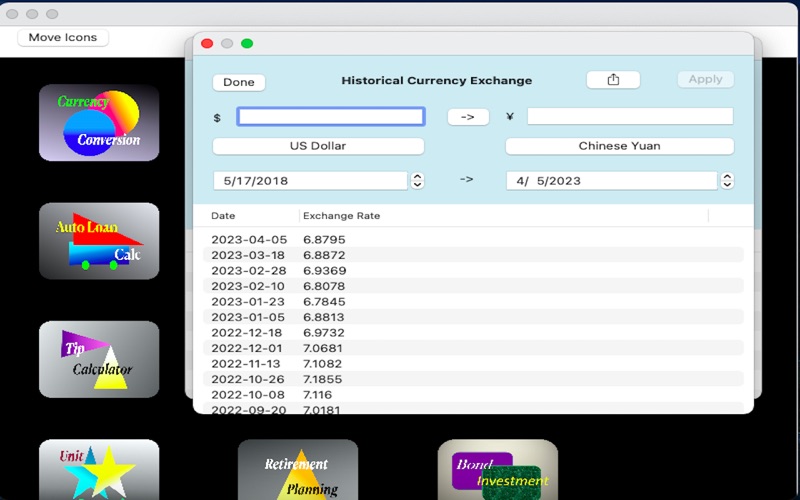Click the Apply button
This screenshot has width=800, height=500.
tap(706, 79)
